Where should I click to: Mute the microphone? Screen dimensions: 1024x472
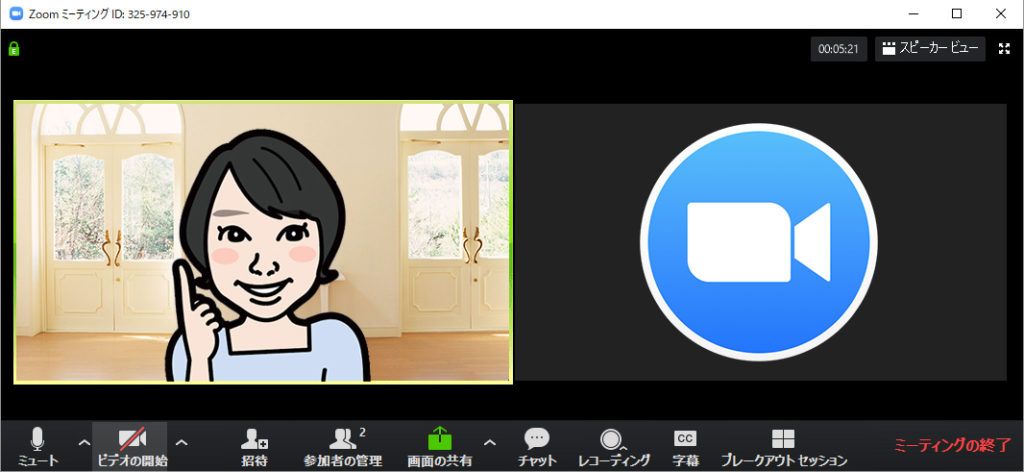click(38, 445)
